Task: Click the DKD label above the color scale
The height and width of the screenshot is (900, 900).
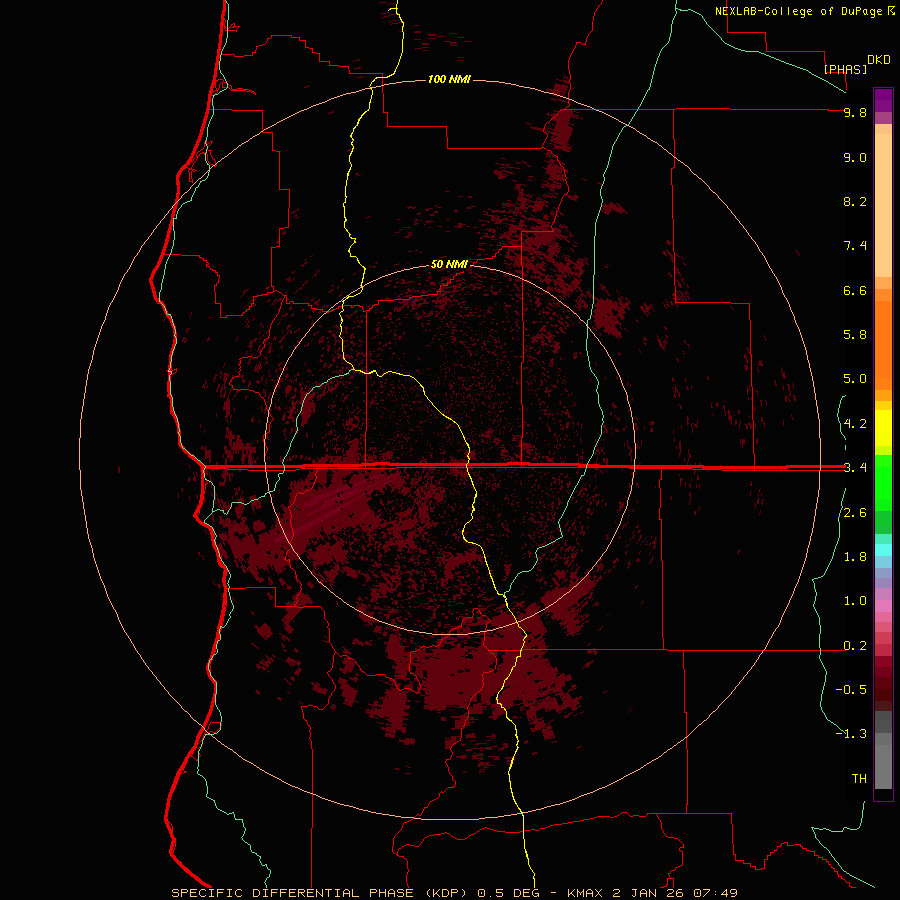Action: click(879, 60)
